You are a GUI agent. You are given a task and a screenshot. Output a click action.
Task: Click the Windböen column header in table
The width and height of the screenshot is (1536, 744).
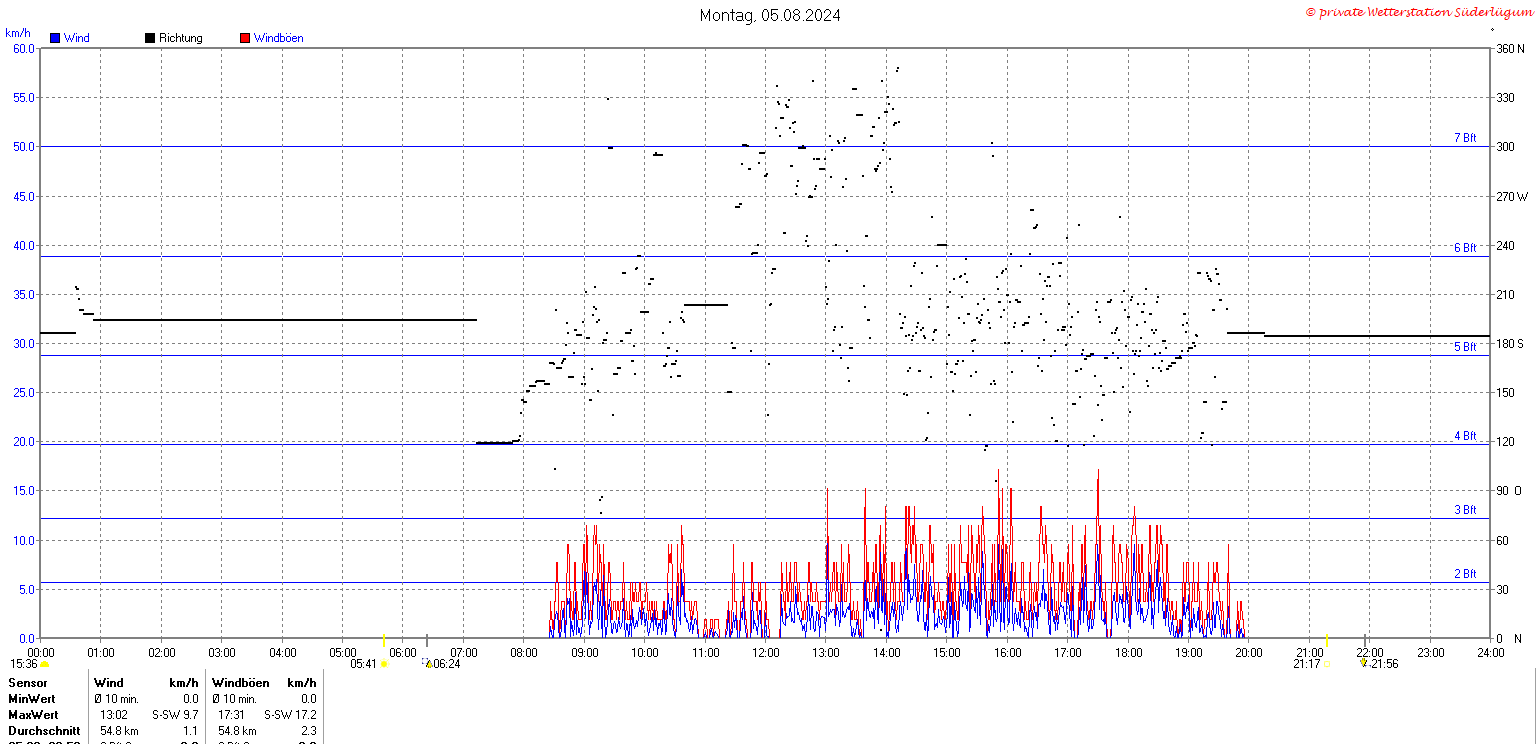coord(241,683)
